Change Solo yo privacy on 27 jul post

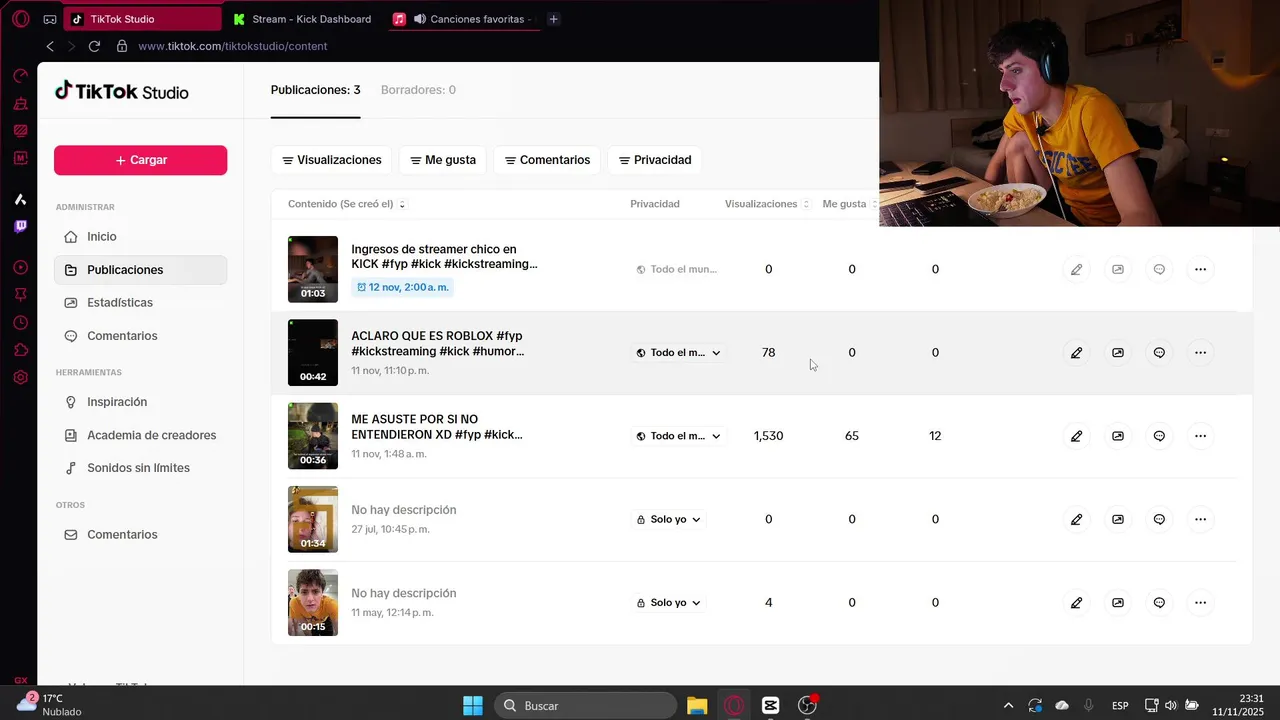point(669,520)
